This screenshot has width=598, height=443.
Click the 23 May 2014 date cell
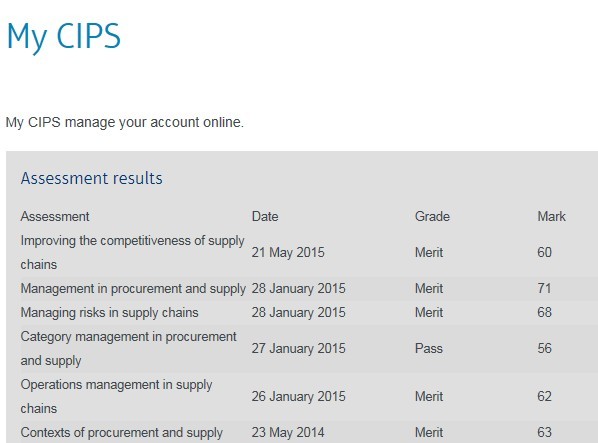[x=288, y=433]
